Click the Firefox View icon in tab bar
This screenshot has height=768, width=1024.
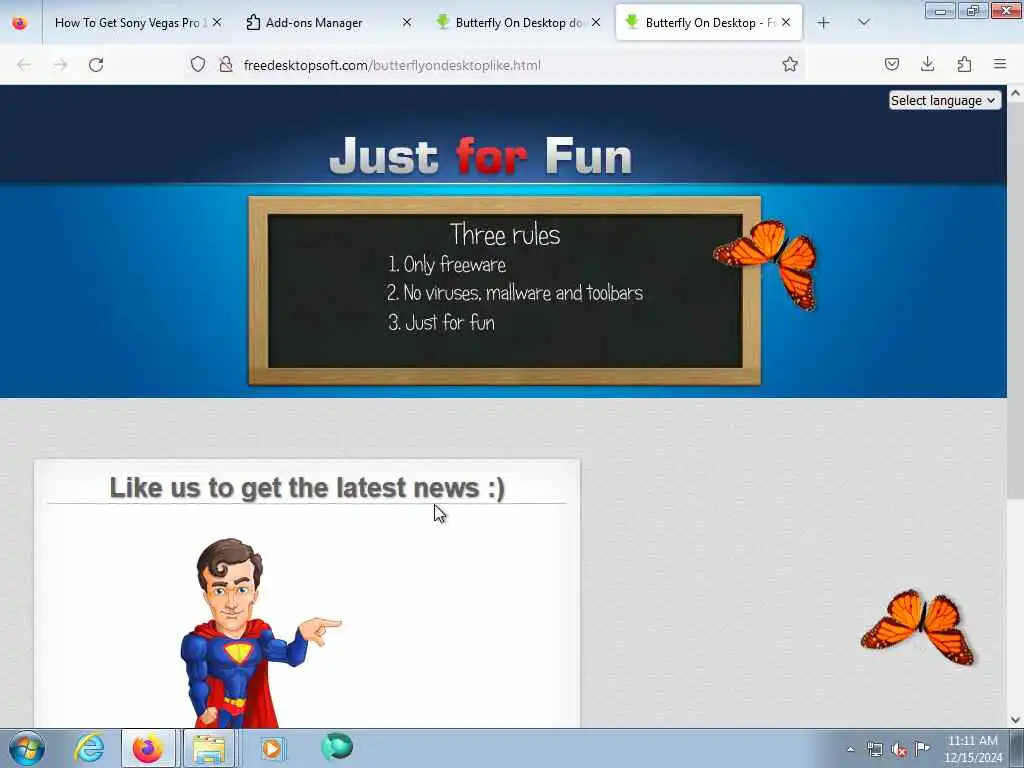[20, 23]
